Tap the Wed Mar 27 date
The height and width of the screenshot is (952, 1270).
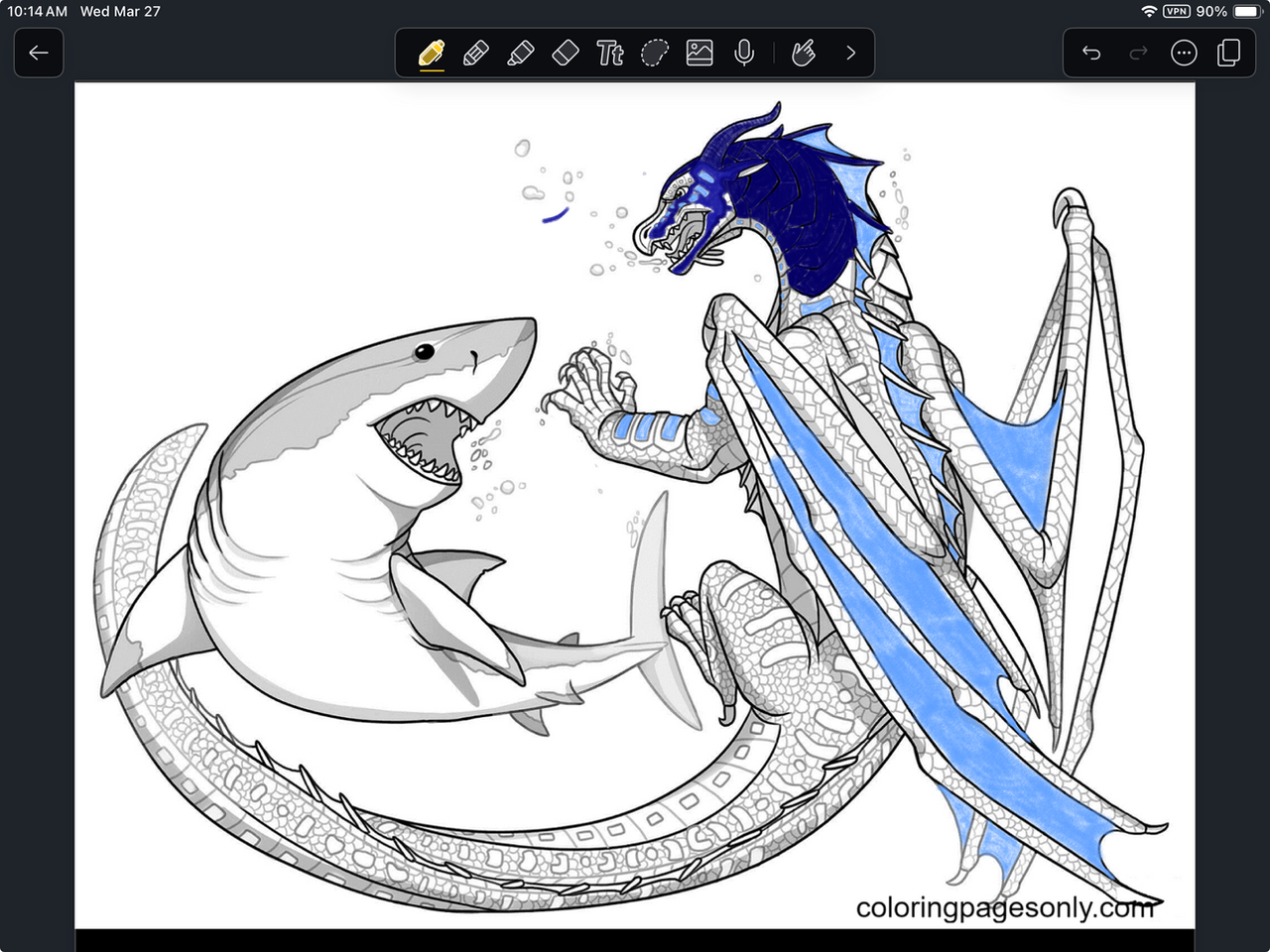(x=120, y=11)
